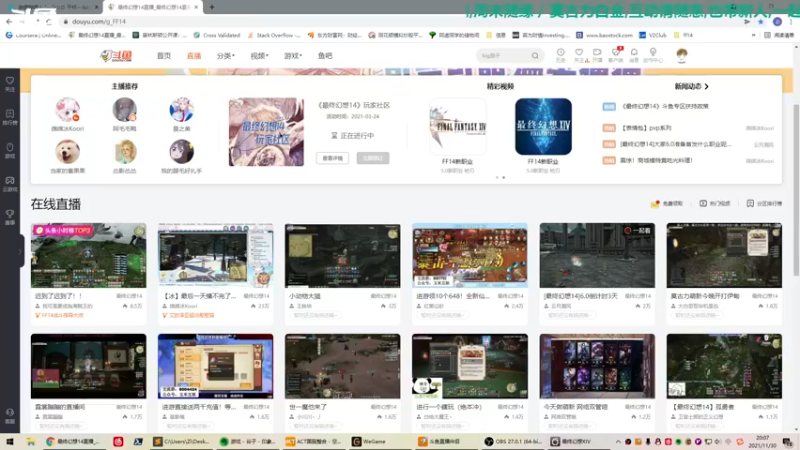Open the 云游戏 gamepad icon in left sidebar
Image resolution: width=800 pixels, height=450 pixels.
coord(10,184)
